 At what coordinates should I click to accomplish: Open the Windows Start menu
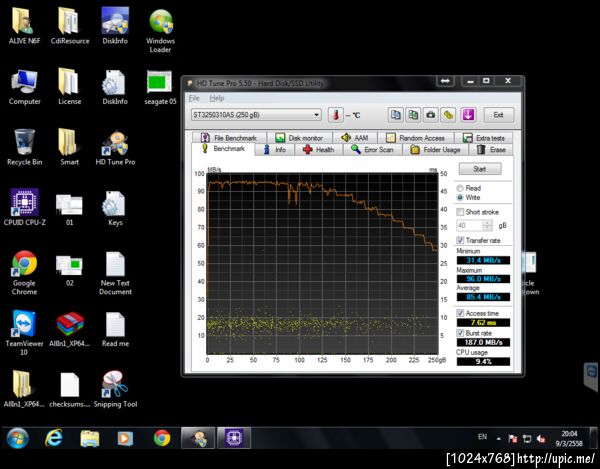coord(17,438)
